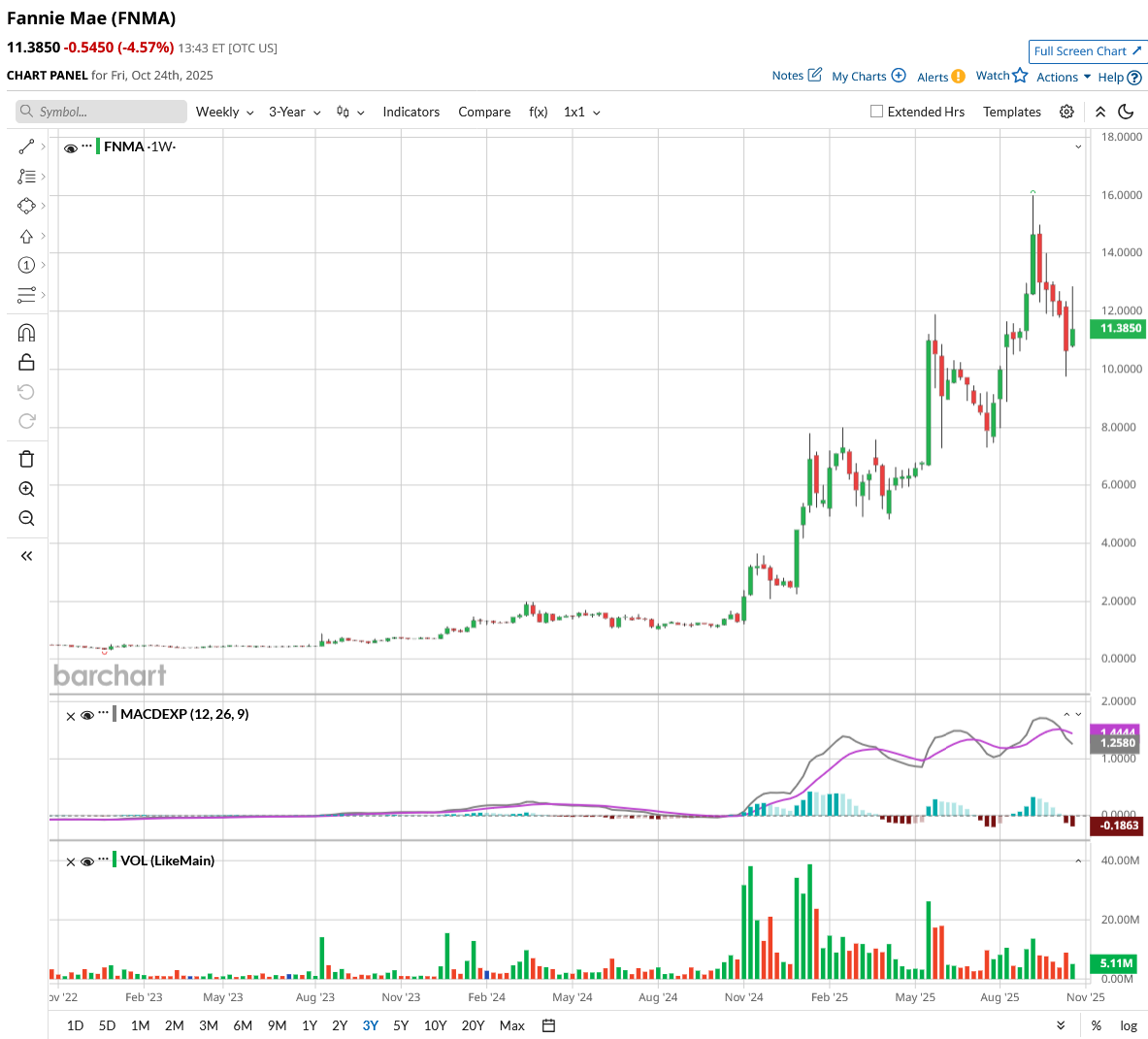Open Full Screen Chart

tap(1087, 51)
